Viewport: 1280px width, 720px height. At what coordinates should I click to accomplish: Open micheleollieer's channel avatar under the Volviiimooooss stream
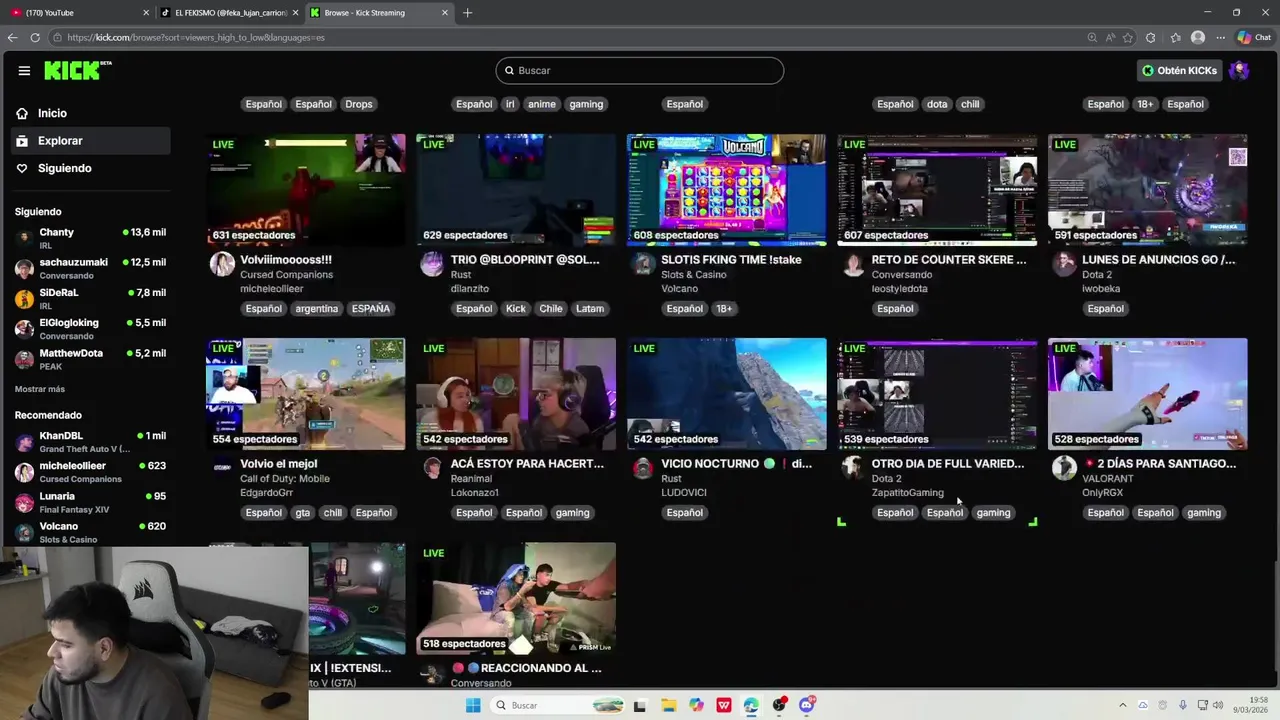pyautogui.click(x=222, y=264)
